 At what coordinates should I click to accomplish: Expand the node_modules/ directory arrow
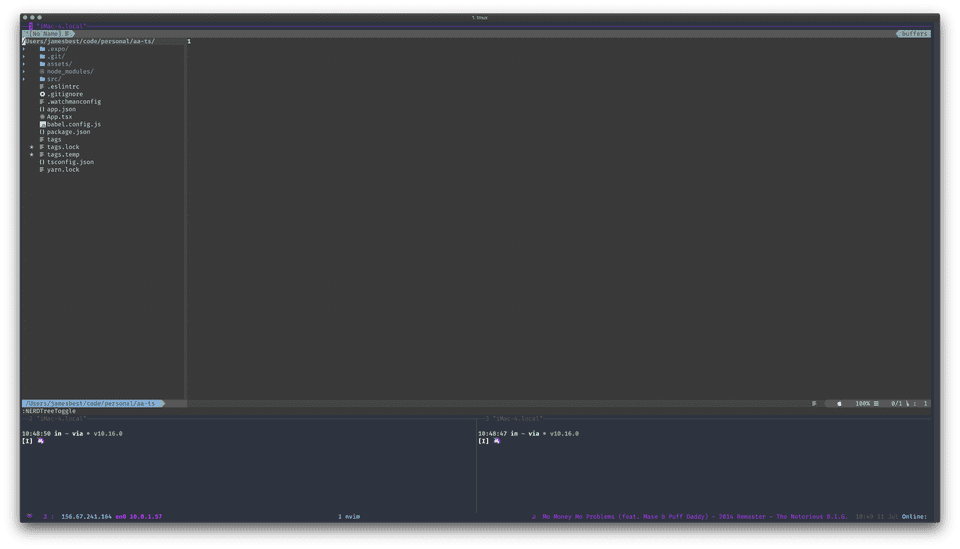[x=24, y=72]
